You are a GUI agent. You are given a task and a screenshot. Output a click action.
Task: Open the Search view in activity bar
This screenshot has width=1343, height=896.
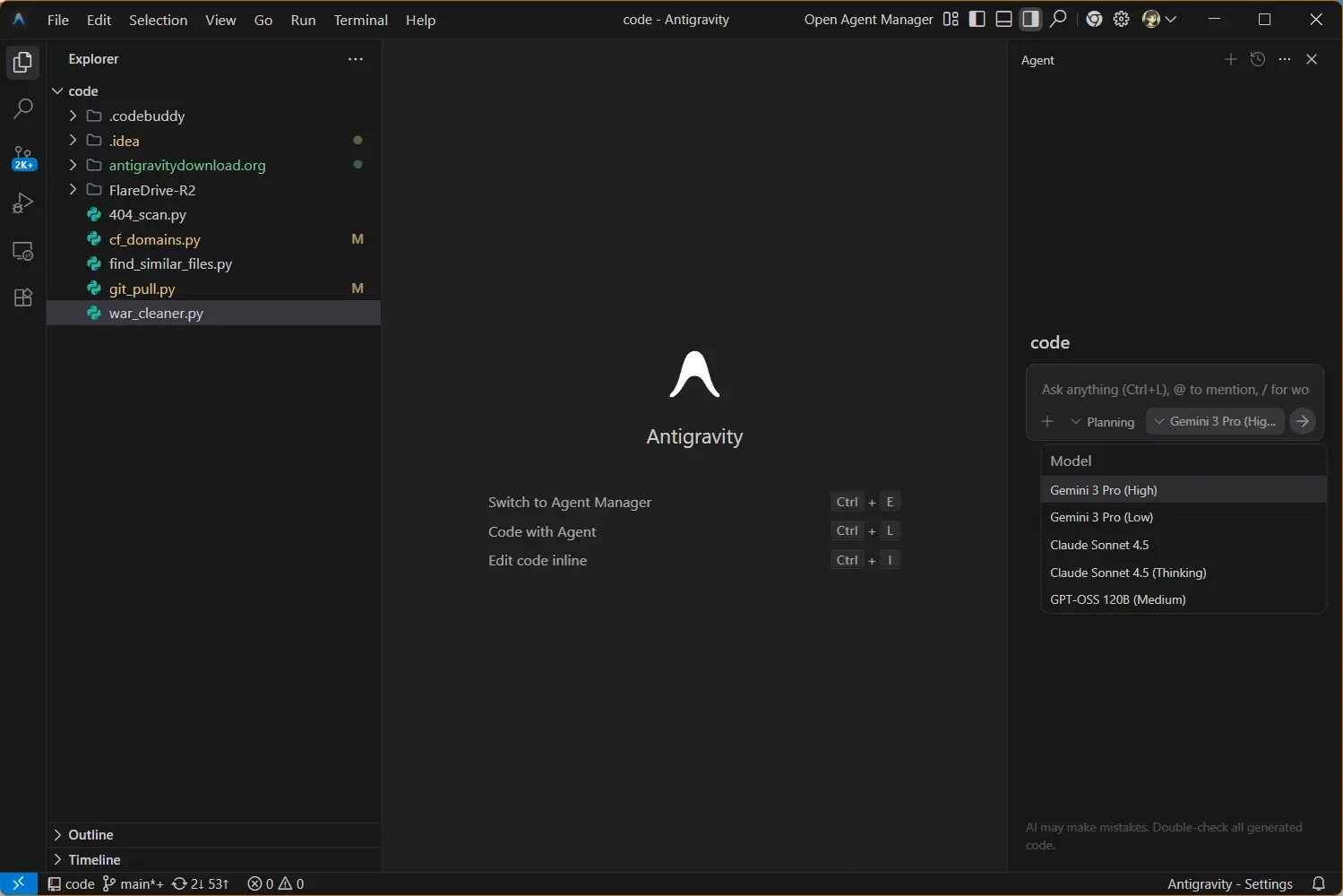pyautogui.click(x=23, y=109)
